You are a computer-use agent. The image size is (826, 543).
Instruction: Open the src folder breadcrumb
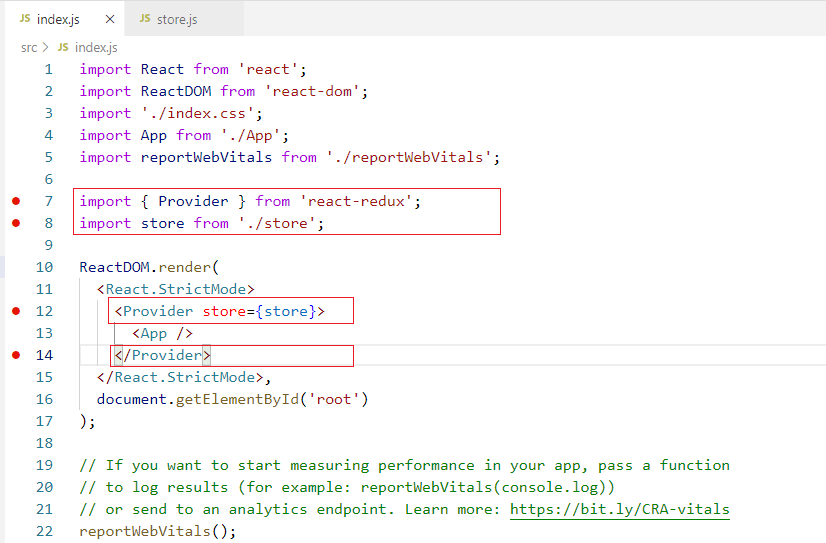click(x=29, y=47)
